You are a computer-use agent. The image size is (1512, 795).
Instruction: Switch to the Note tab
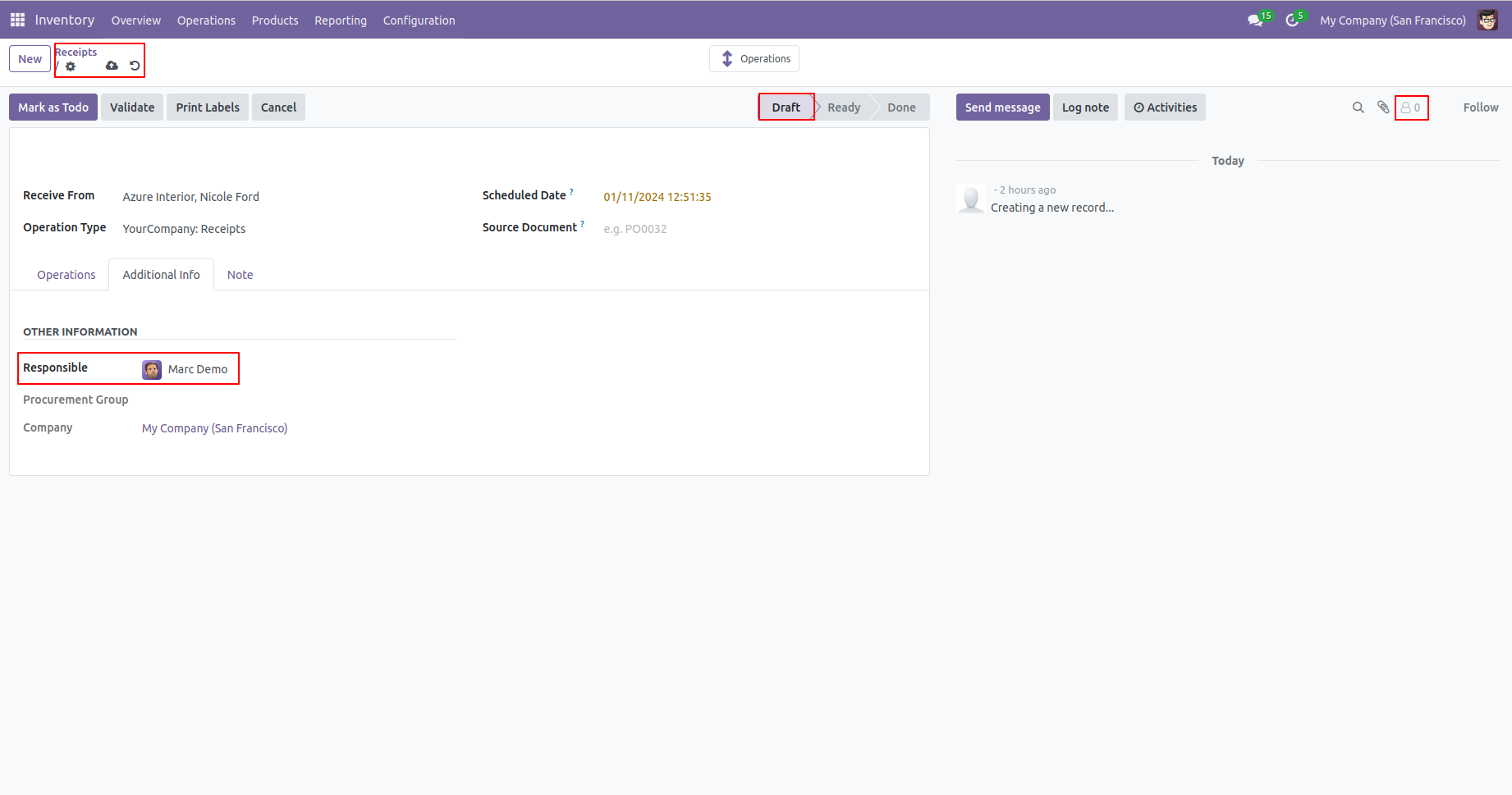pyautogui.click(x=240, y=275)
